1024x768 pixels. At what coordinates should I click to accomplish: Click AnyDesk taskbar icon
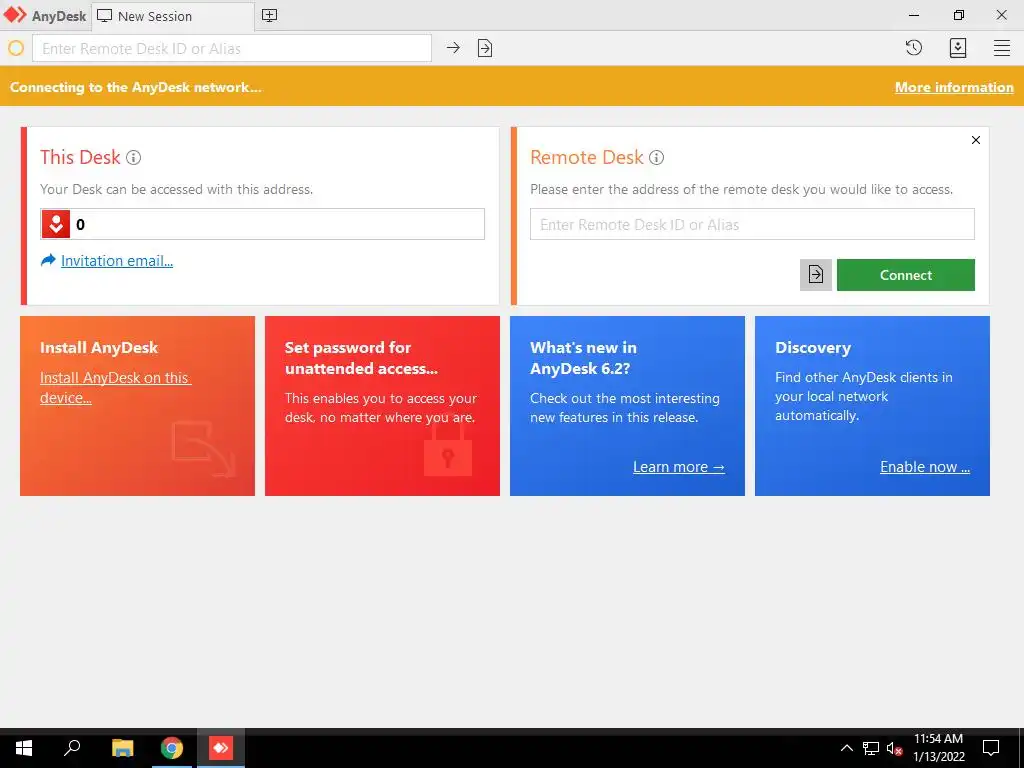click(x=221, y=748)
